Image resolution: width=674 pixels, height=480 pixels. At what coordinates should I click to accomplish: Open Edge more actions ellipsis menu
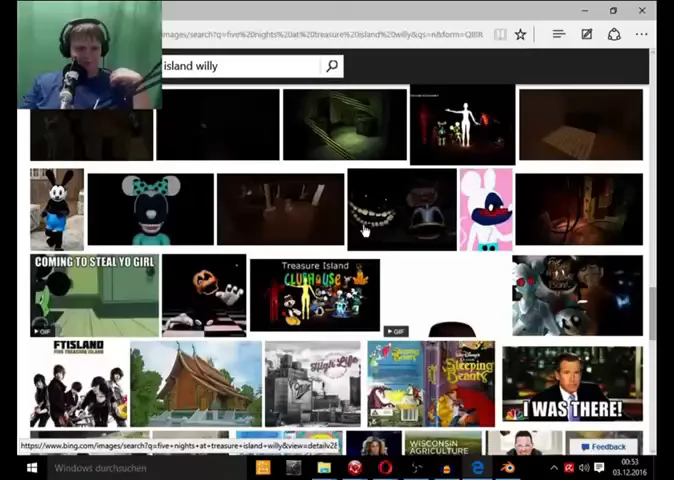pos(642,34)
